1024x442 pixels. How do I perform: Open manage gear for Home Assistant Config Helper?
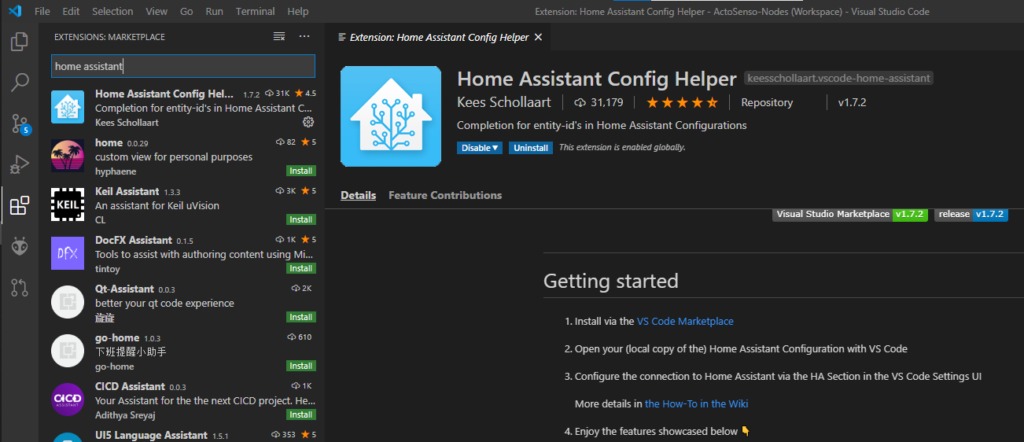[308, 122]
